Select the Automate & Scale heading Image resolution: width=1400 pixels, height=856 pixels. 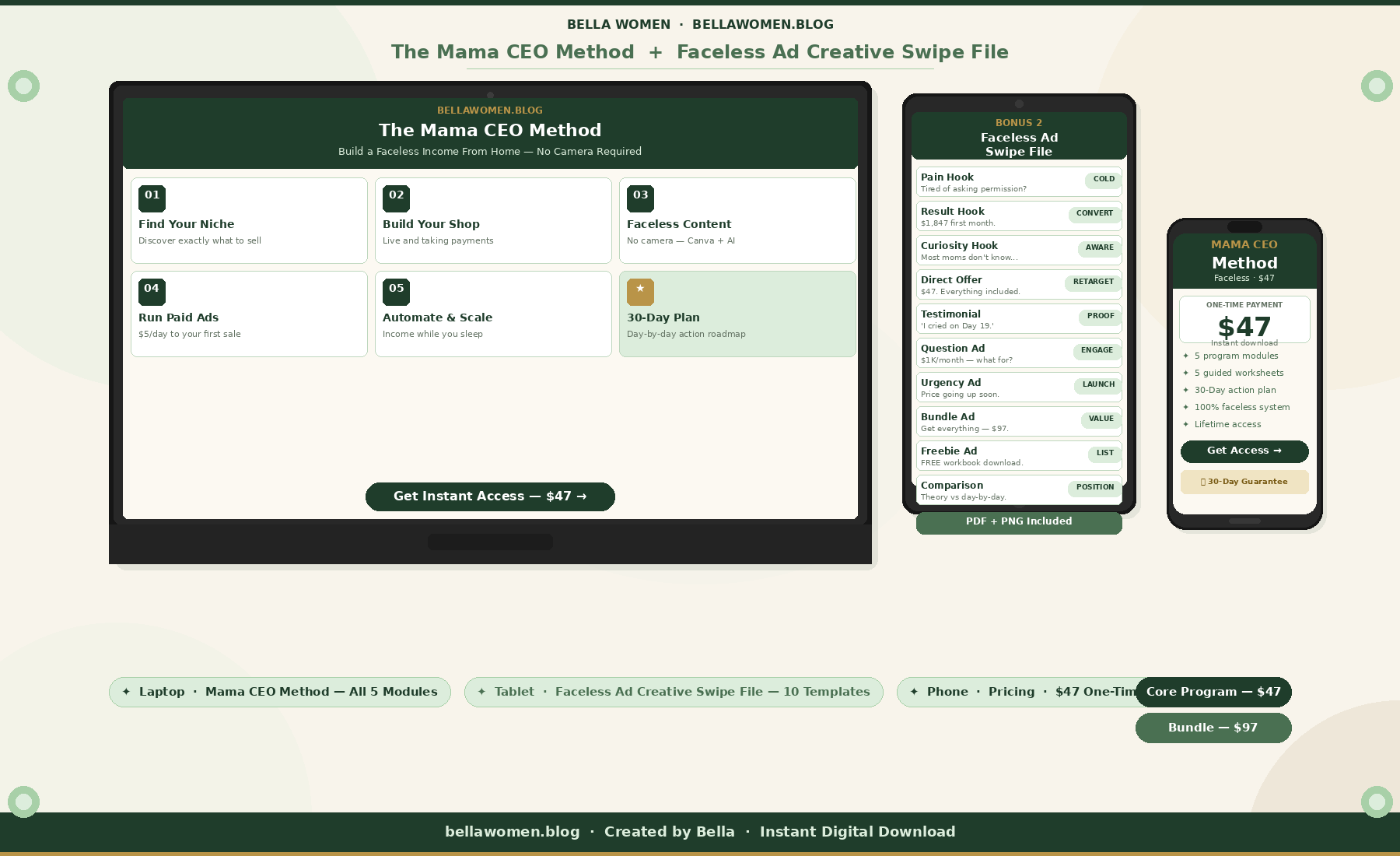[437, 317]
